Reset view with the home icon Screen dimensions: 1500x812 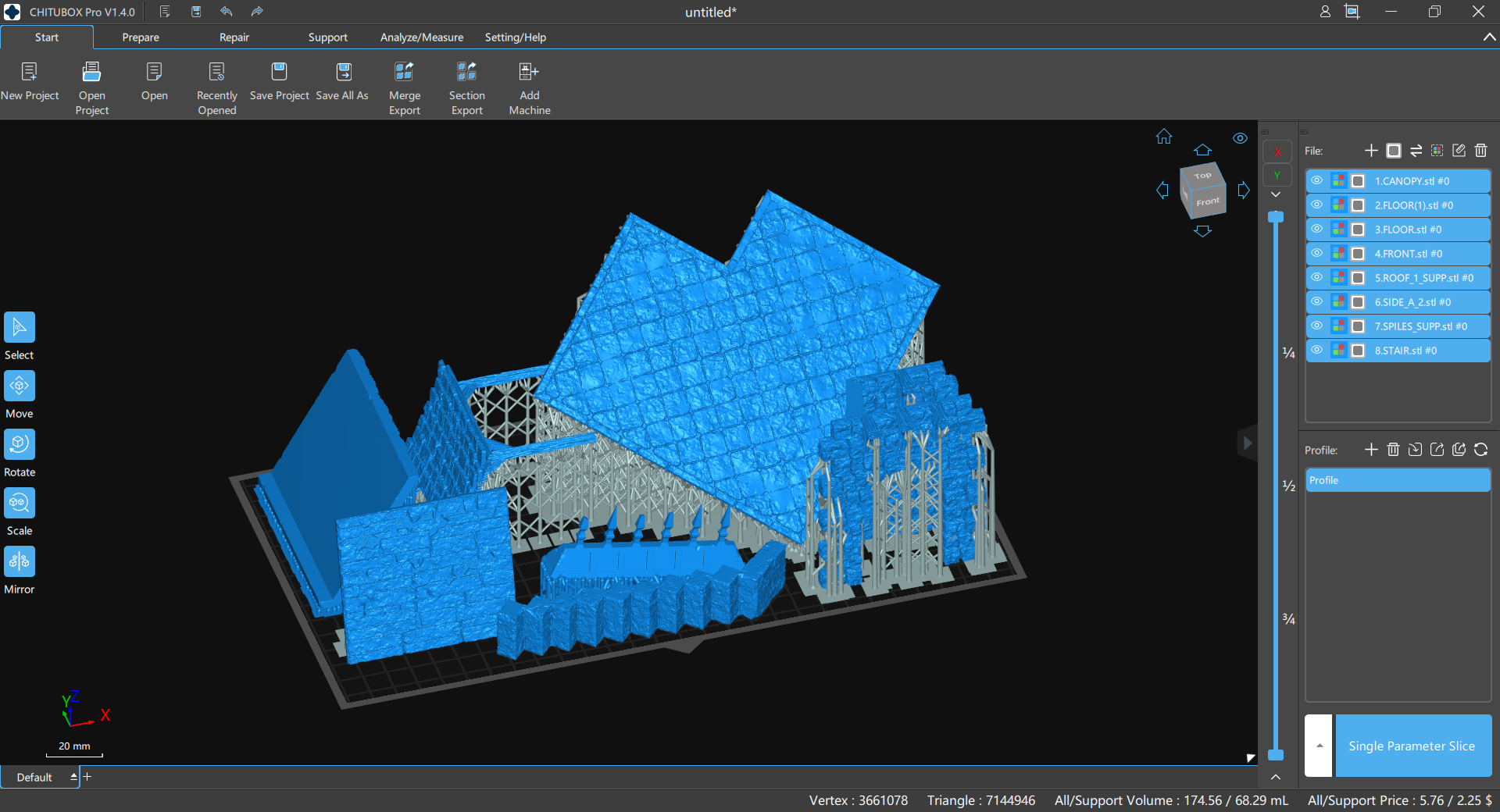1164,137
